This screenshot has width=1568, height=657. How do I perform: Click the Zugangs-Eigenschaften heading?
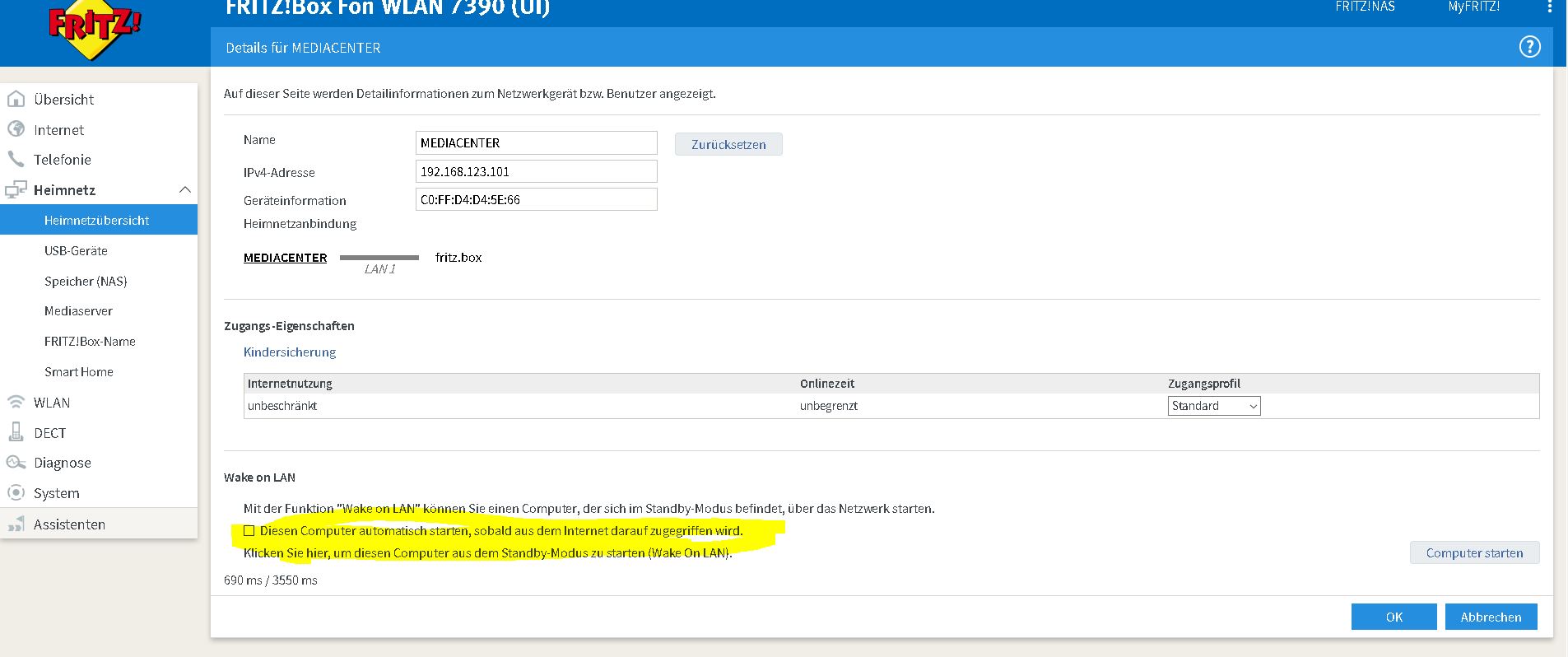pyautogui.click(x=289, y=325)
